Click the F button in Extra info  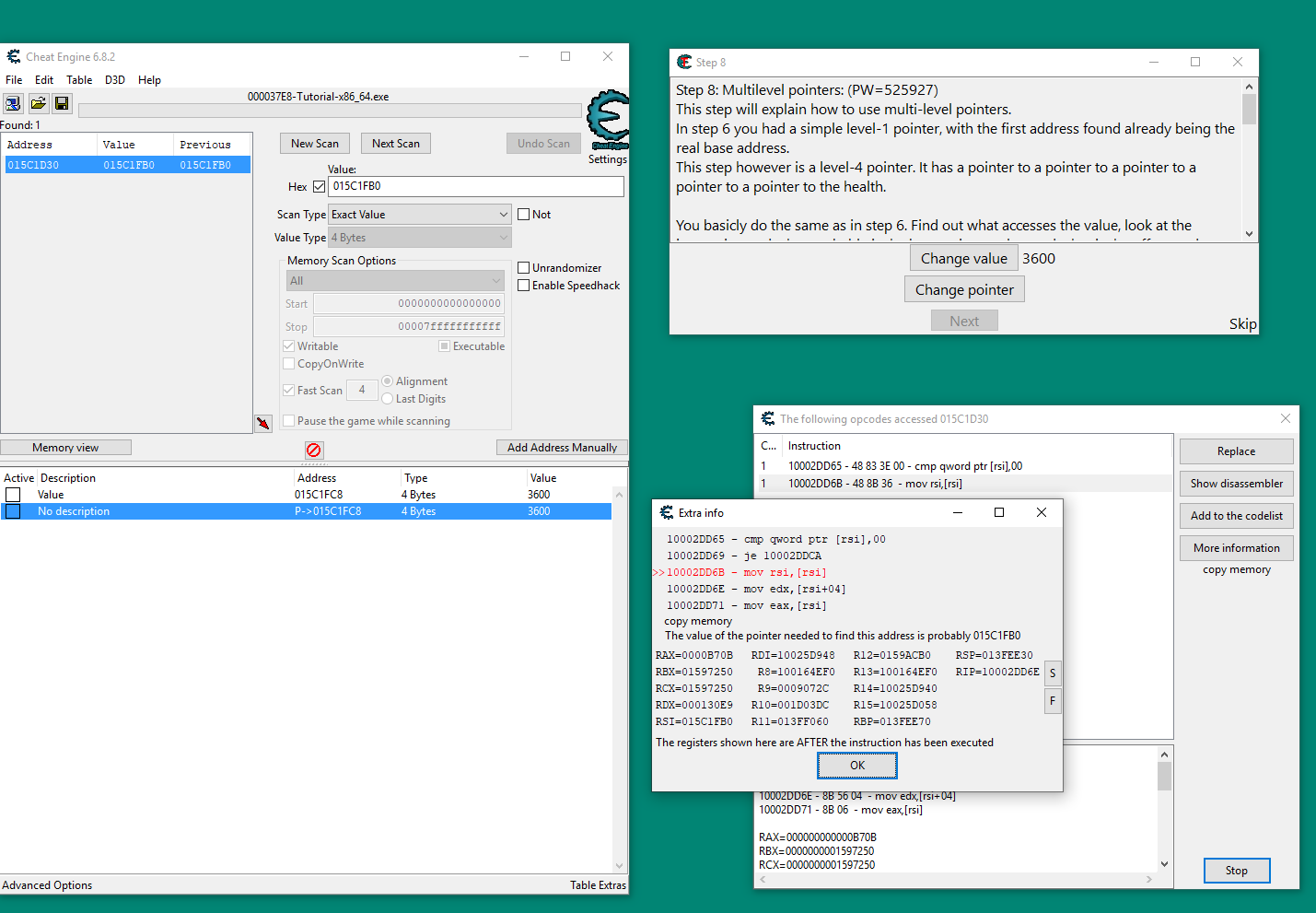click(1053, 701)
